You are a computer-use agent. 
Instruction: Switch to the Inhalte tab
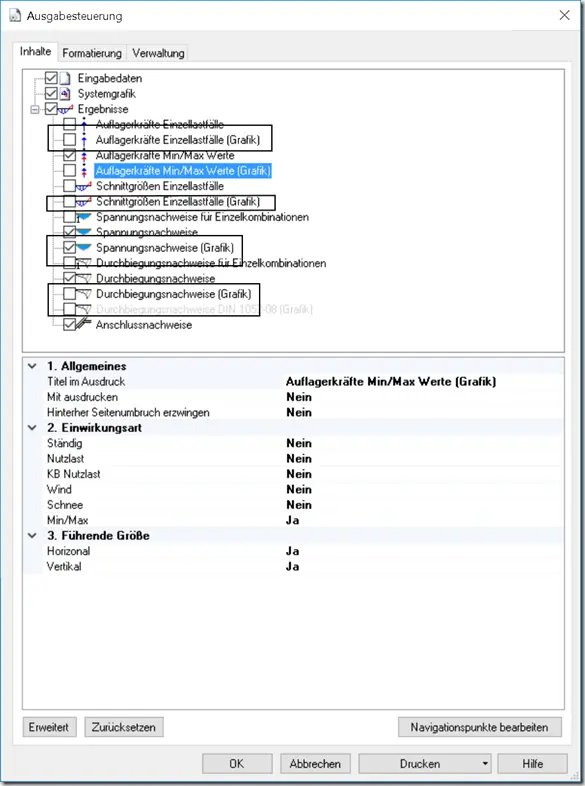(x=36, y=52)
